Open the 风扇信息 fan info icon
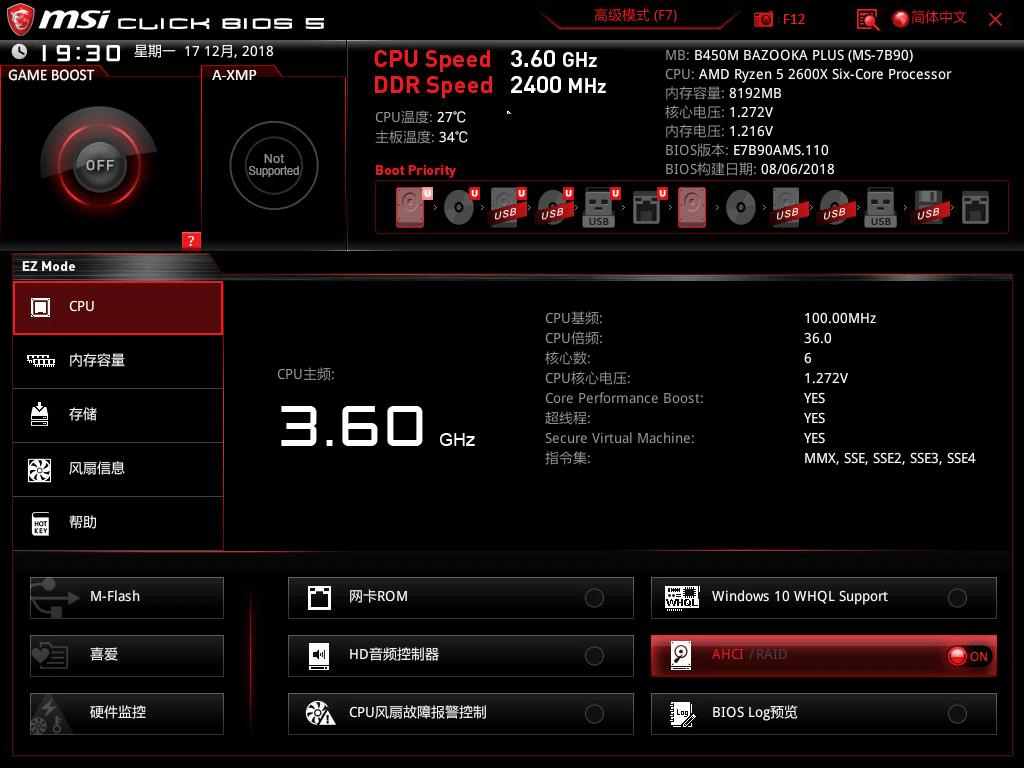Viewport: 1024px width, 768px height. 41,469
